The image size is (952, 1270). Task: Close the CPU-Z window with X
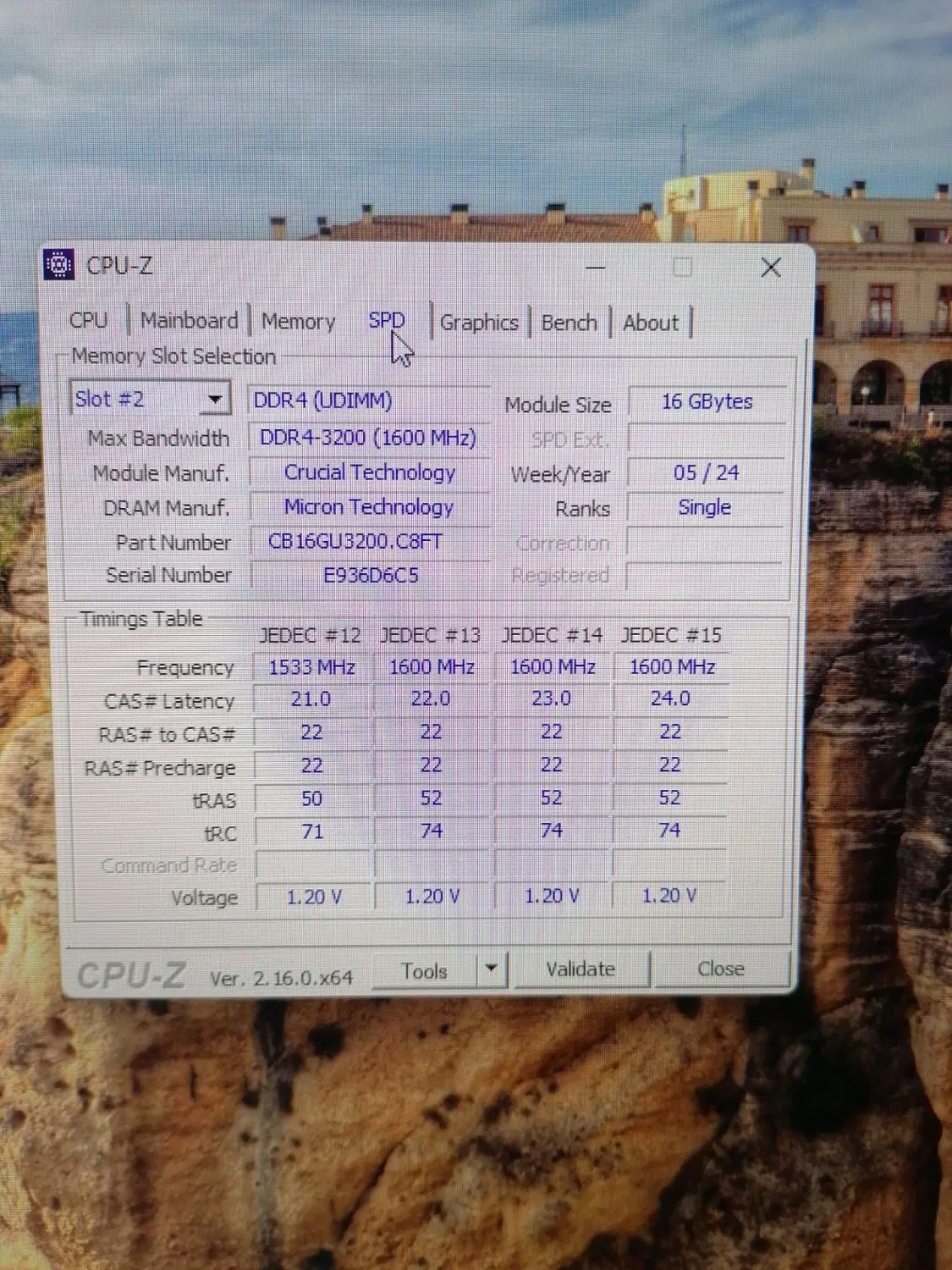coord(771,268)
